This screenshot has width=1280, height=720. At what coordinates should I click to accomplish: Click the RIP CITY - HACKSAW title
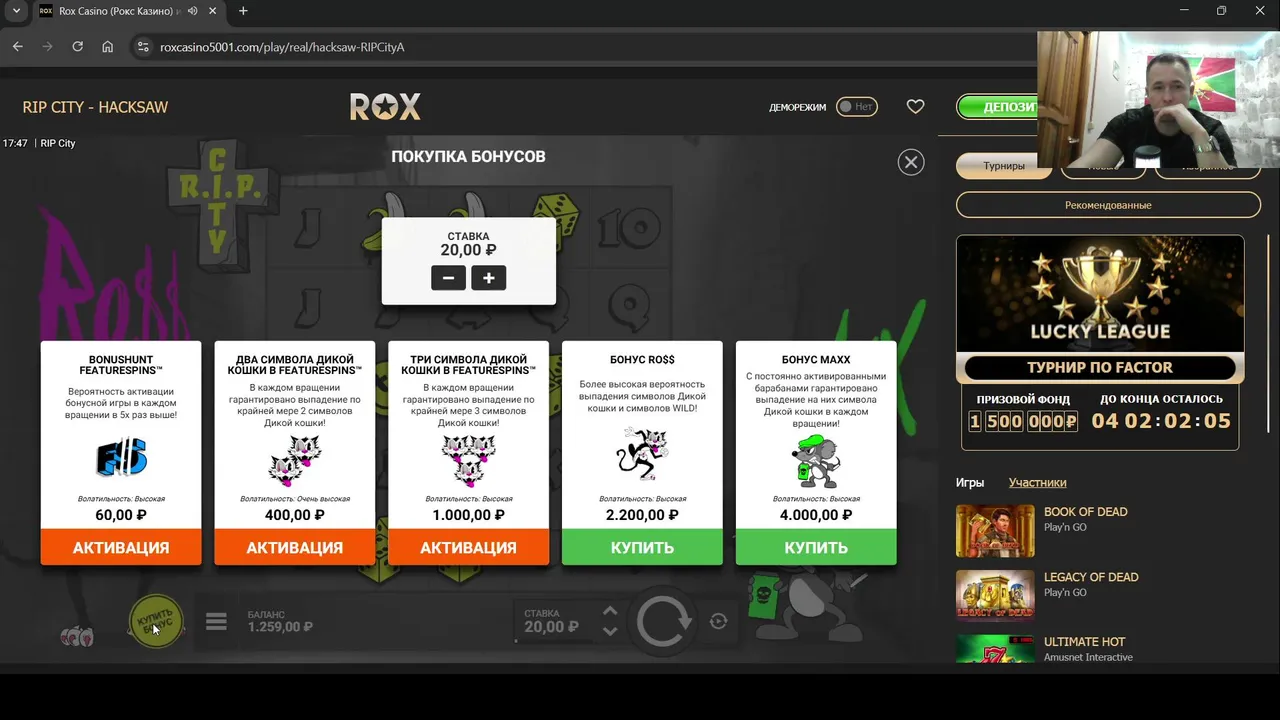[x=95, y=107]
